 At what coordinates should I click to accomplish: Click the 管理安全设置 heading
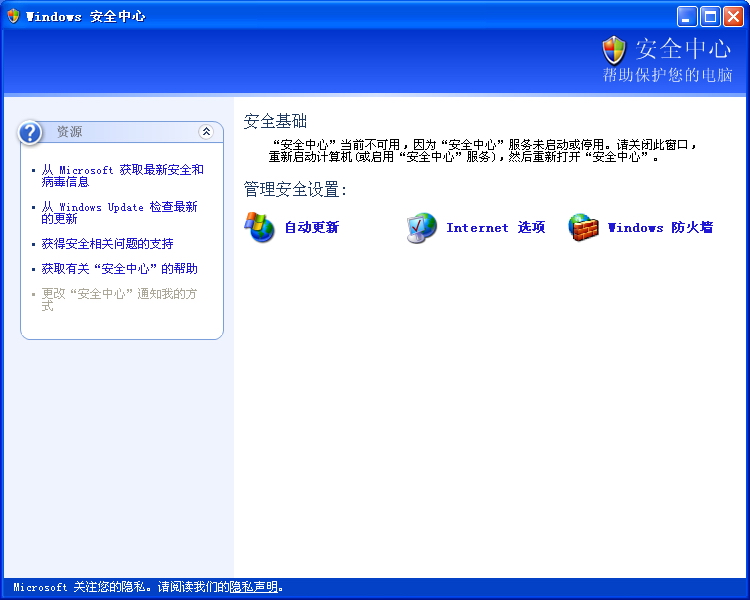pyautogui.click(x=295, y=189)
